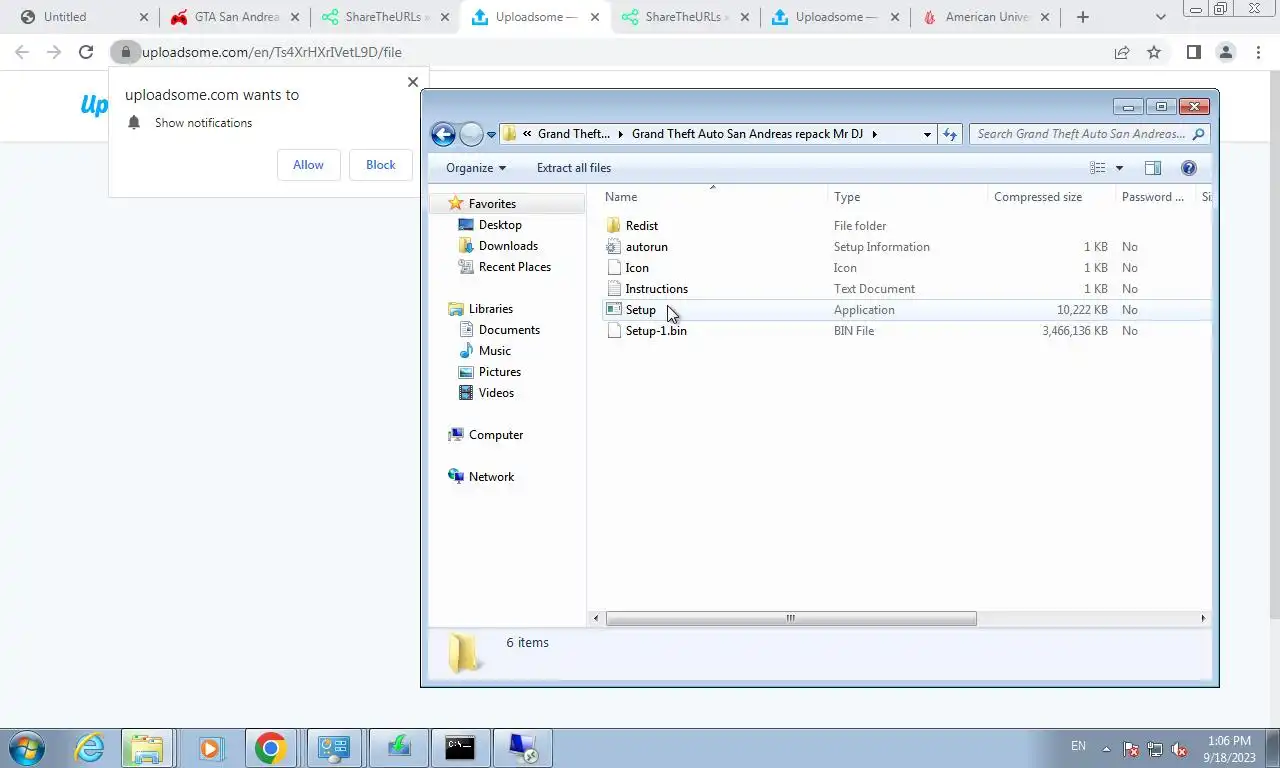Toggle Chrome side panel
Image resolution: width=1280 pixels, height=768 pixels.
(1193, 52)
